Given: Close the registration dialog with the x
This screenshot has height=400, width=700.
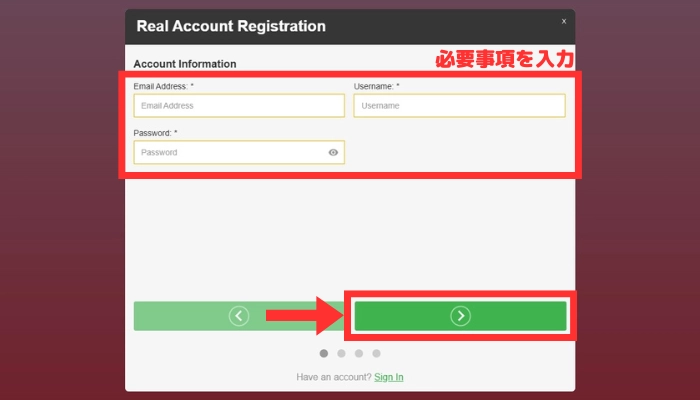Looking at the screenshot, I should (x=563, y=21).
